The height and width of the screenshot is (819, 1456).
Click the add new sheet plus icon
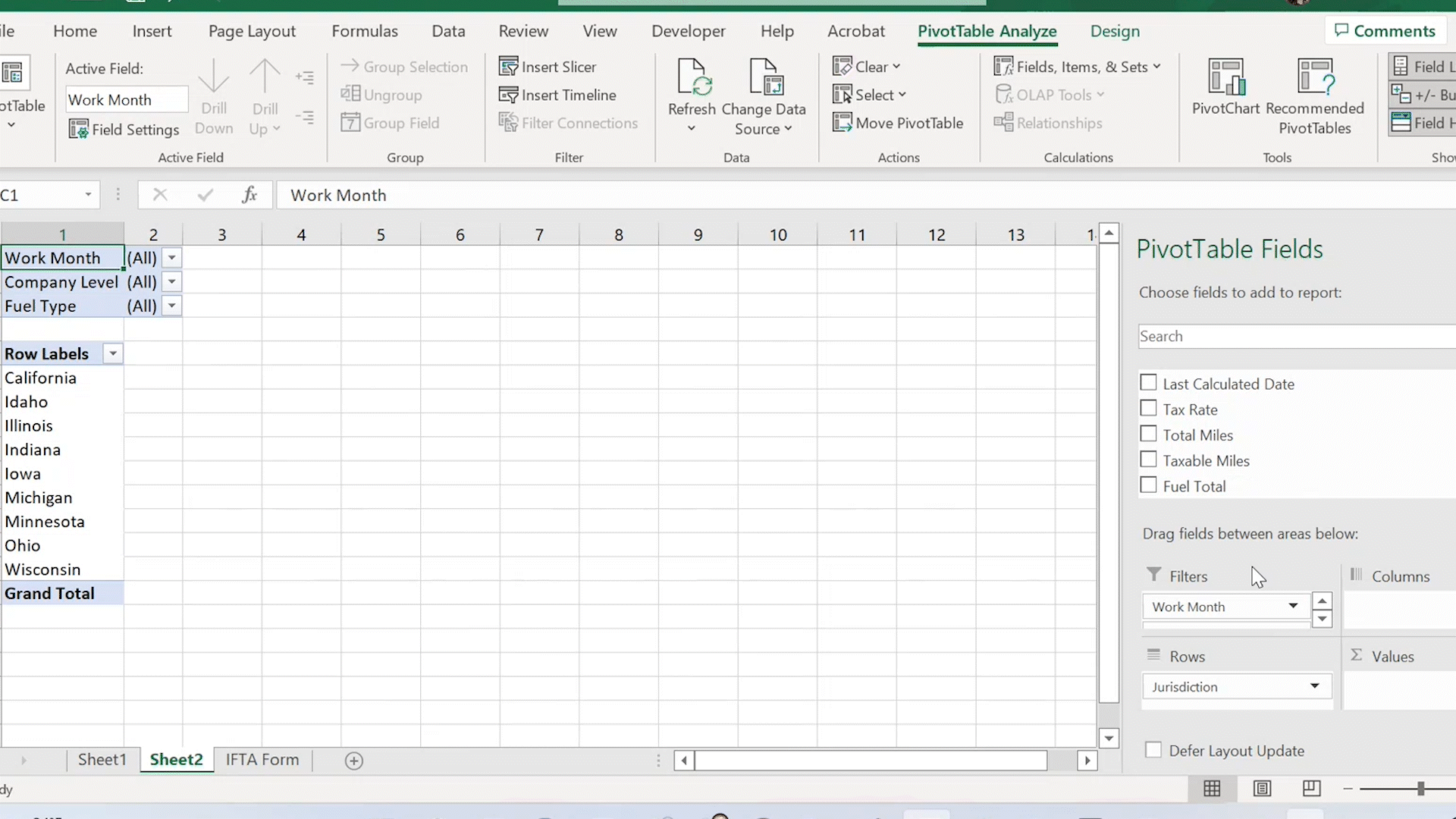click(x=354, y=761)
